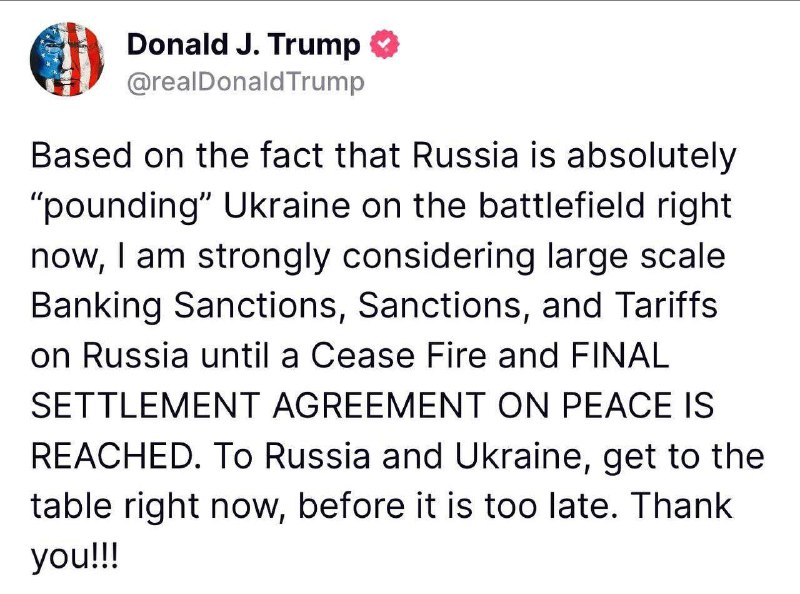This screenshot has width=800, height=594.
Task: Click the word "Thank" near the post's end
Action: click(682, 506)
